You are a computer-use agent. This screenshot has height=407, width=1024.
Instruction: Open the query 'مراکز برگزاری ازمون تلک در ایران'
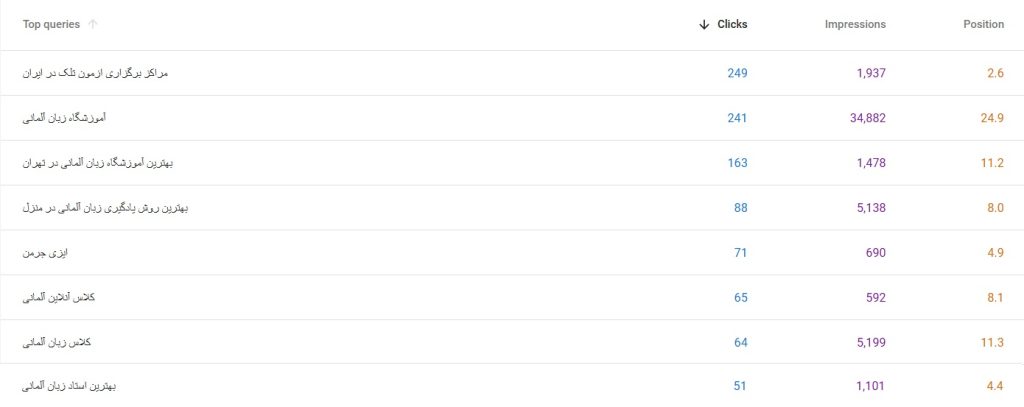coord(94,73)
